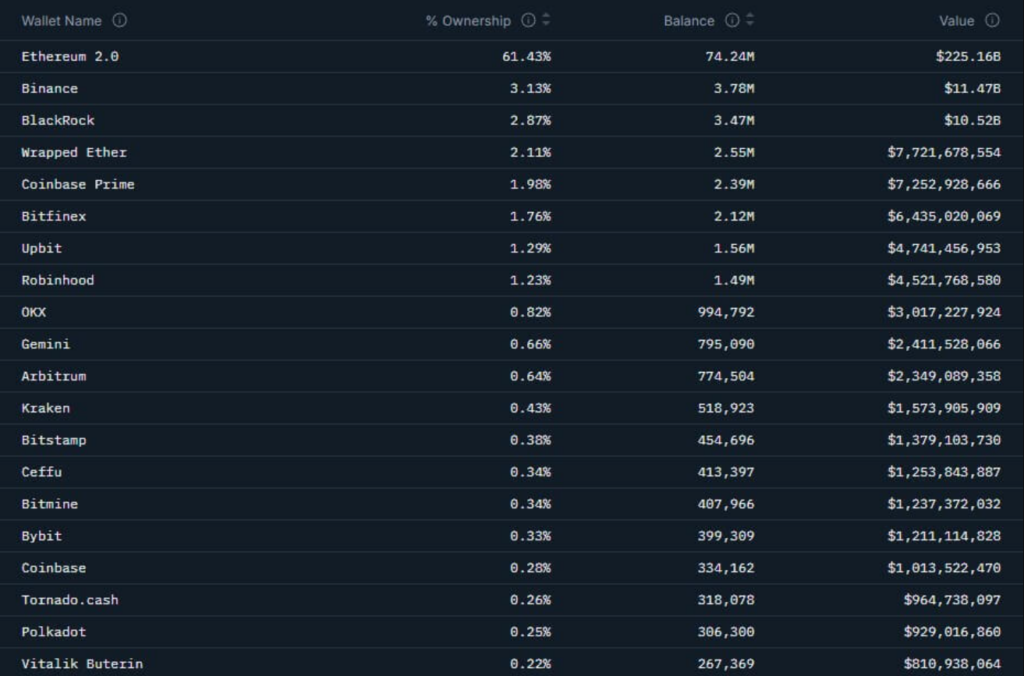Click the BlackRock wallet name
Image resolution: width=1024 pixels, height=676 pixels.
58,120
